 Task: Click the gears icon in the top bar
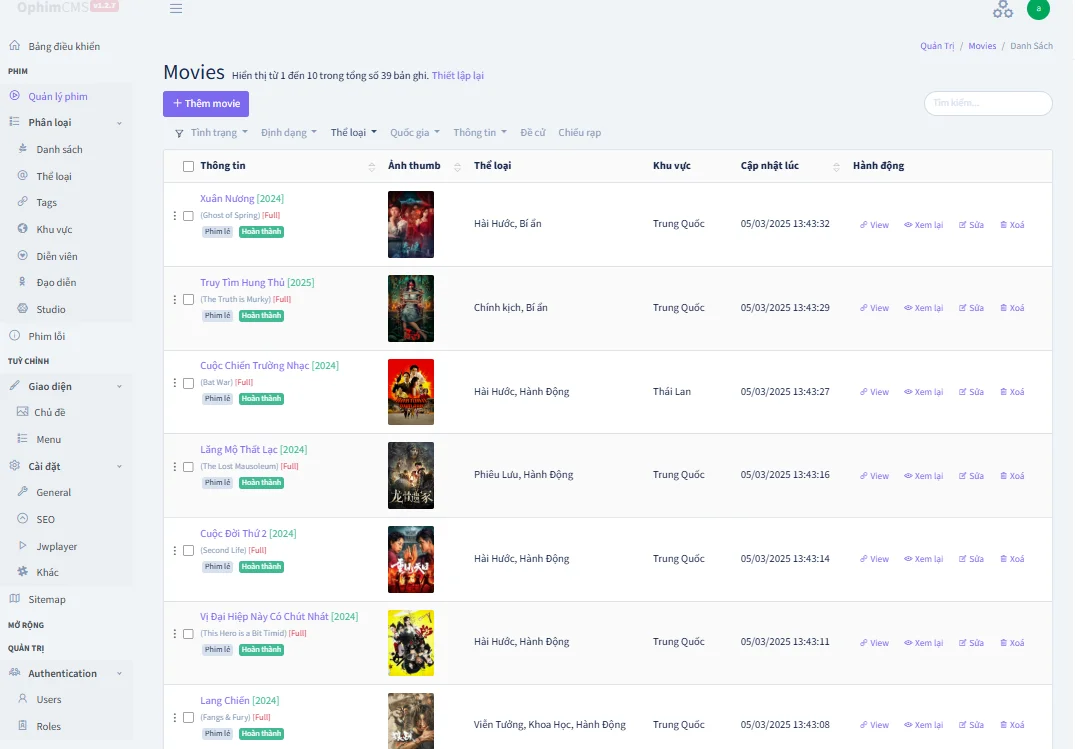click(x=1003, y=10)
